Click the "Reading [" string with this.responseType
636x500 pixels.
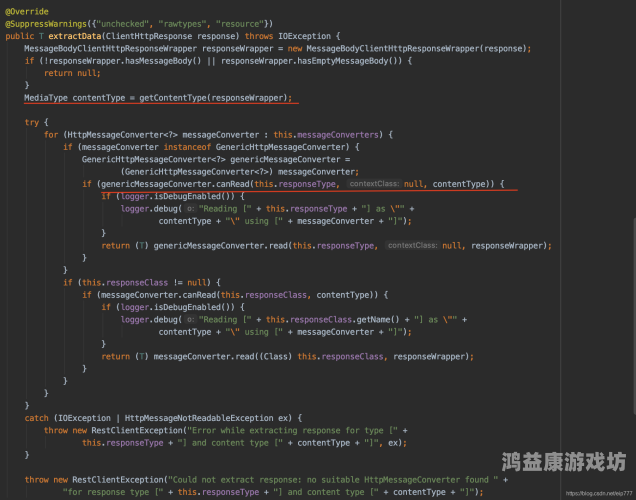point(225,208)
